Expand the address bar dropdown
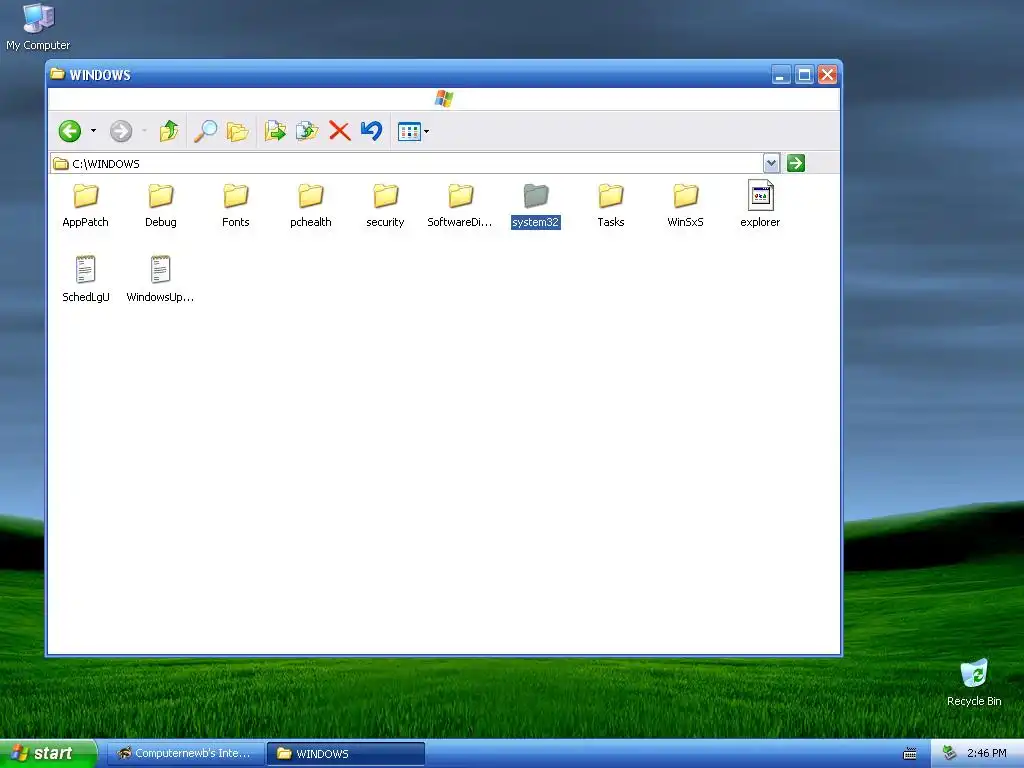Screen dimensions: 1024x768 coord(771,163)
